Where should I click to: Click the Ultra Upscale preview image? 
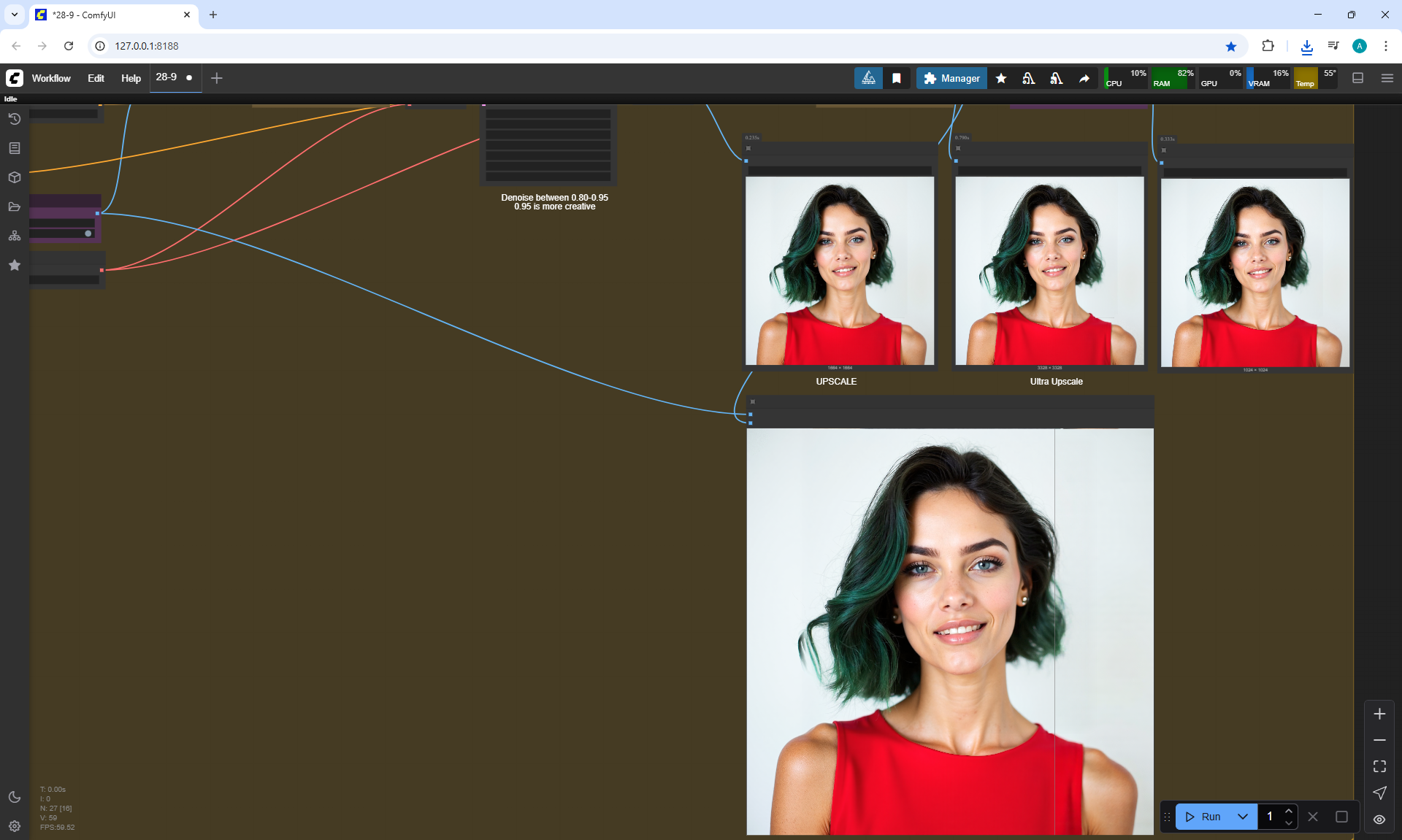point(1049,271)
